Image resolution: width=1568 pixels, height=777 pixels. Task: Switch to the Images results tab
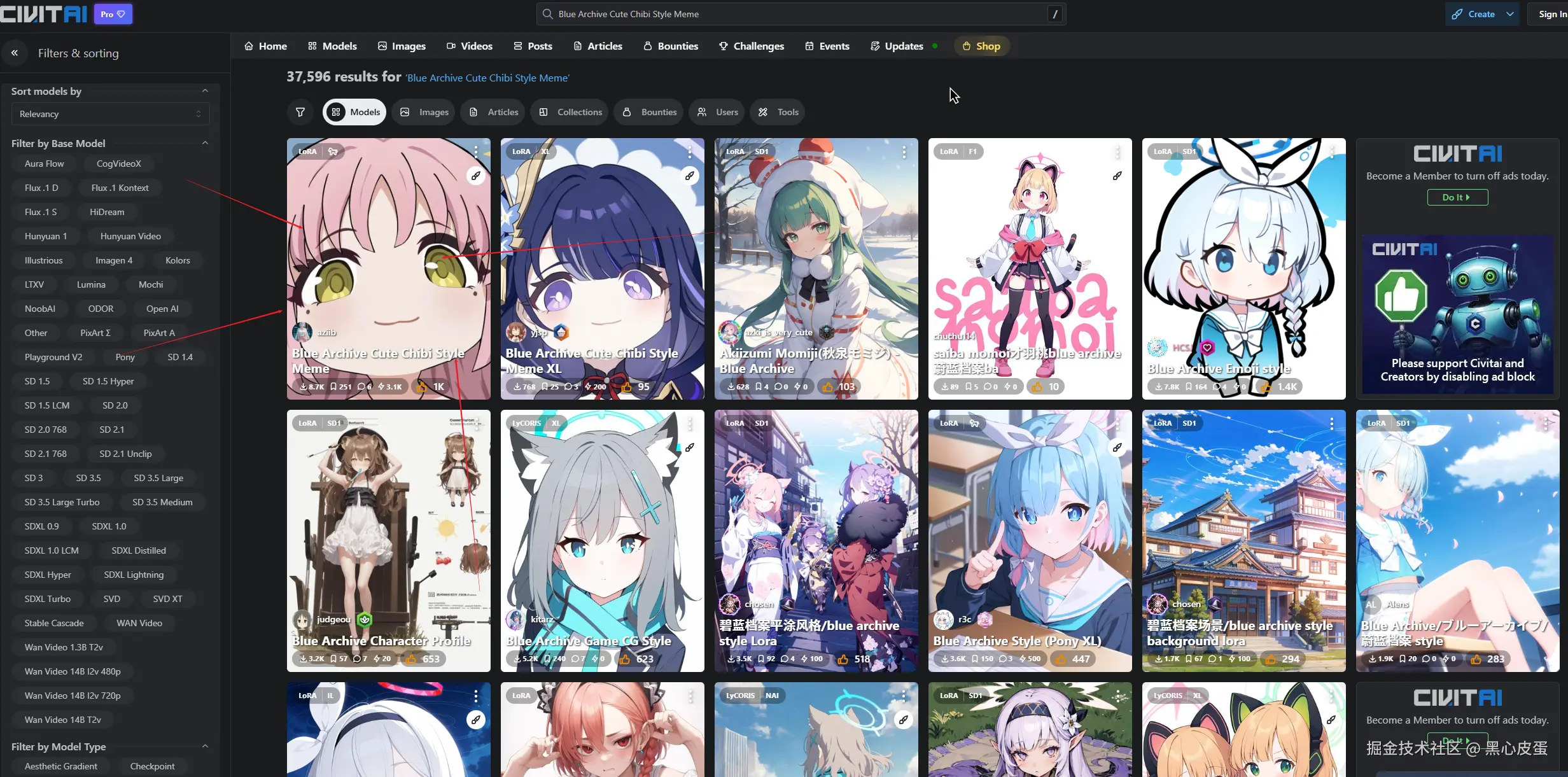pyautogui.click(x=423, y=112)
